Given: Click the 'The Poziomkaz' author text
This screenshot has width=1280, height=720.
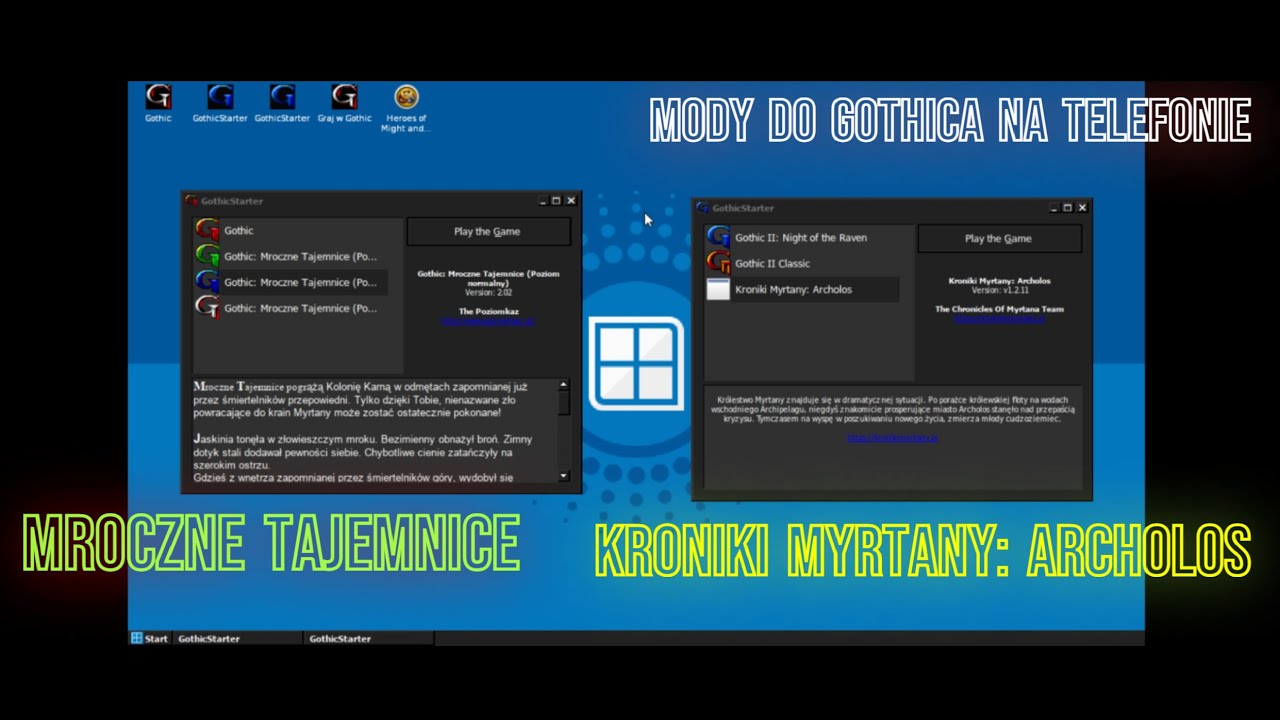Looking at the screenshot, I should pyautogui.click(x=488, y=312).
